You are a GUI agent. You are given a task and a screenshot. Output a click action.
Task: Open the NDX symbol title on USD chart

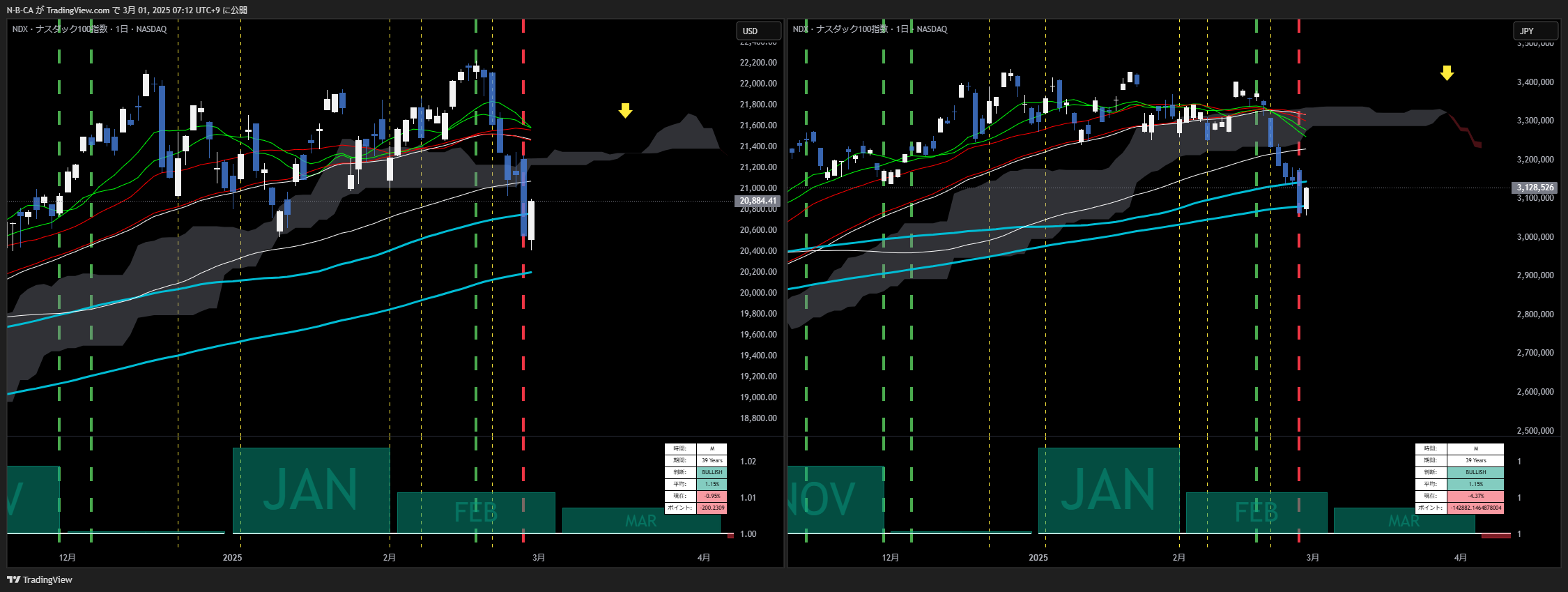(x=89, y=29)
